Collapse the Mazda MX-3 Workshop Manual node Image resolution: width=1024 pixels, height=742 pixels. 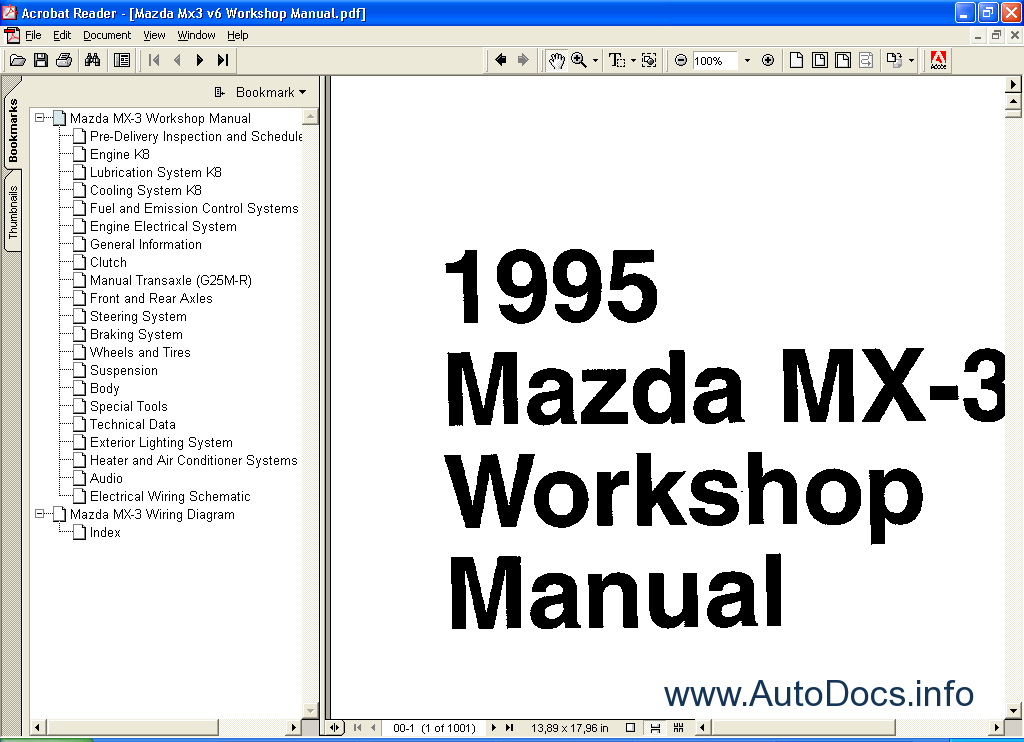click(39, 118)
